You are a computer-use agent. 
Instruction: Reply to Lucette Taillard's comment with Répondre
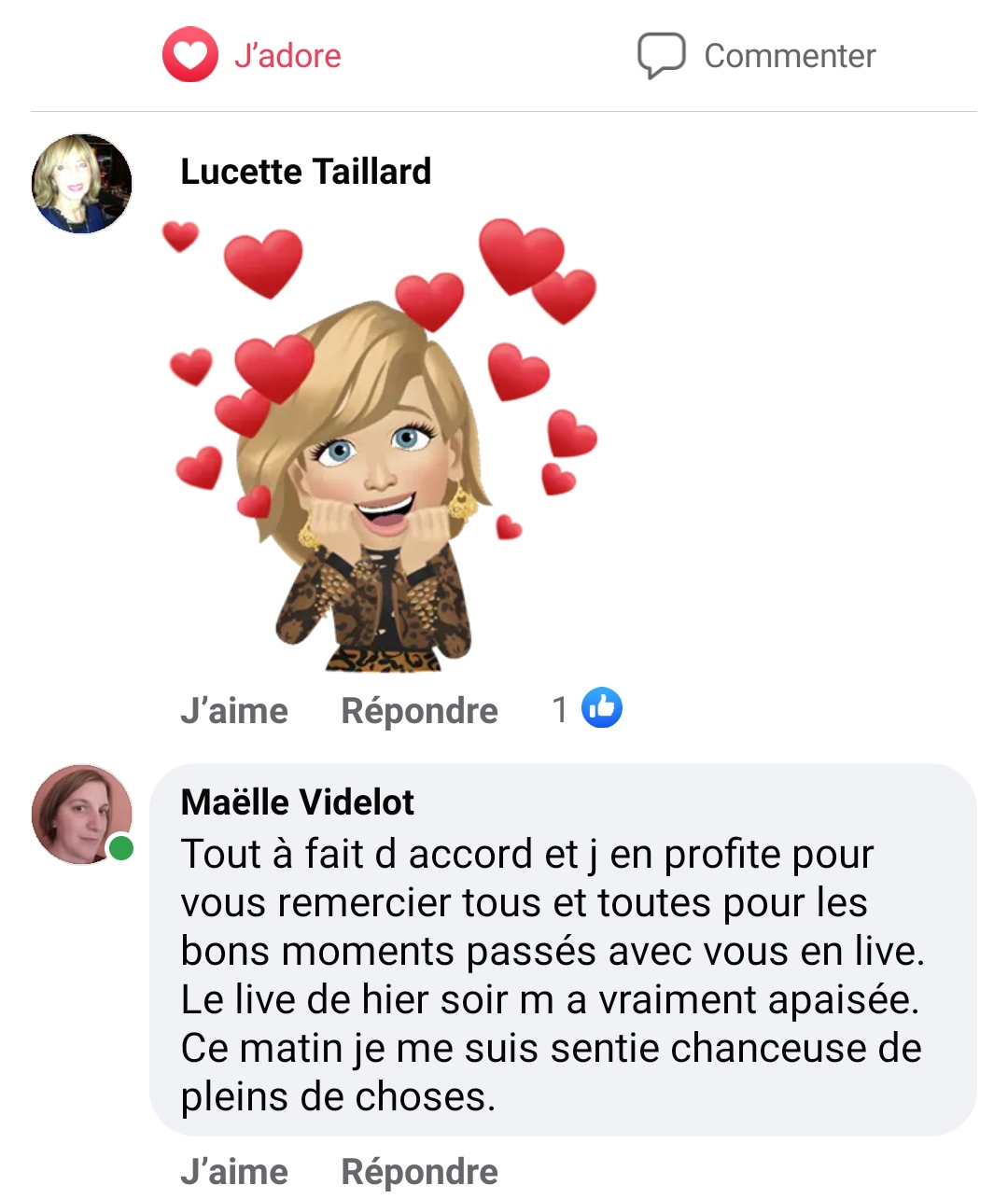point(419,711)
